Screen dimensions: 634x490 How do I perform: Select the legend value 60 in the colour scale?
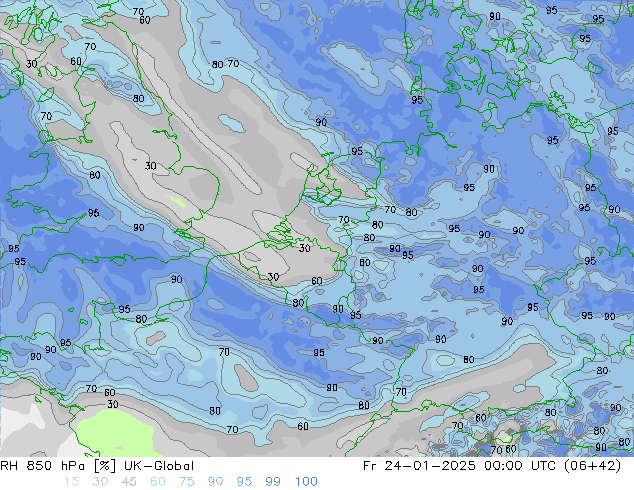(158, 482)
